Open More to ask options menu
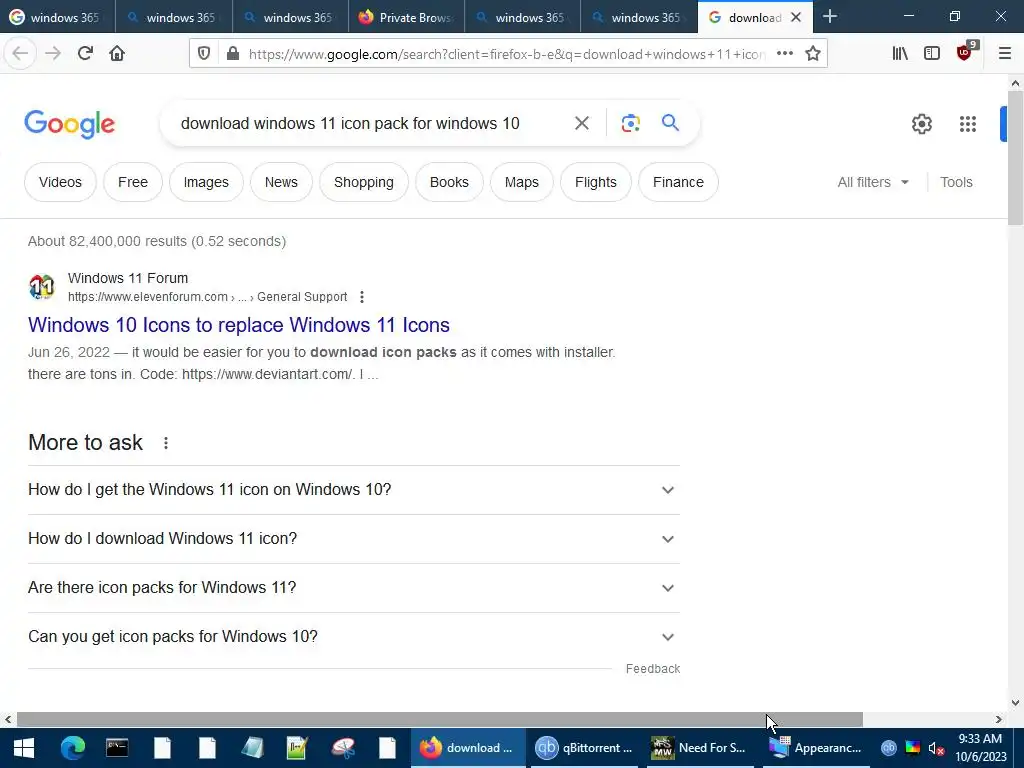This screenshot has height=768, width=1024. pyautogui.click(x=166, y=443)
